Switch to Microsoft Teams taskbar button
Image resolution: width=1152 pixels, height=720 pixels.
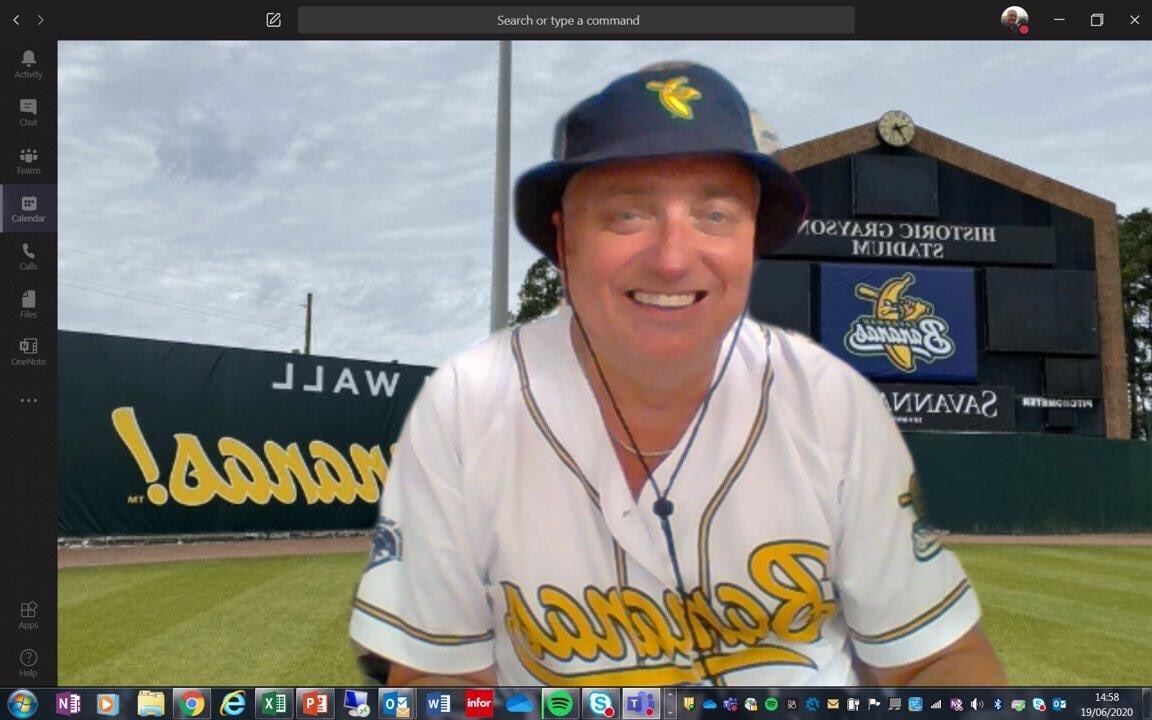pyautogui.click(x=641, y=704)
